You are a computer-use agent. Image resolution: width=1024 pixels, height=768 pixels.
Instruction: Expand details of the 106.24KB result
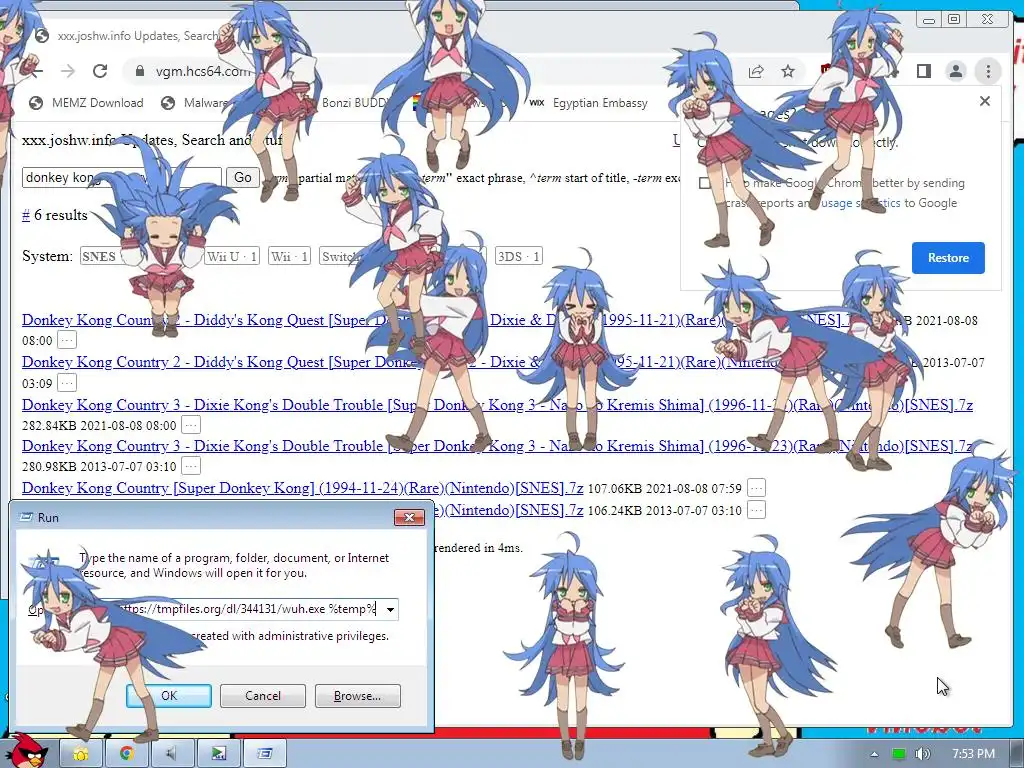pos(756,510)
